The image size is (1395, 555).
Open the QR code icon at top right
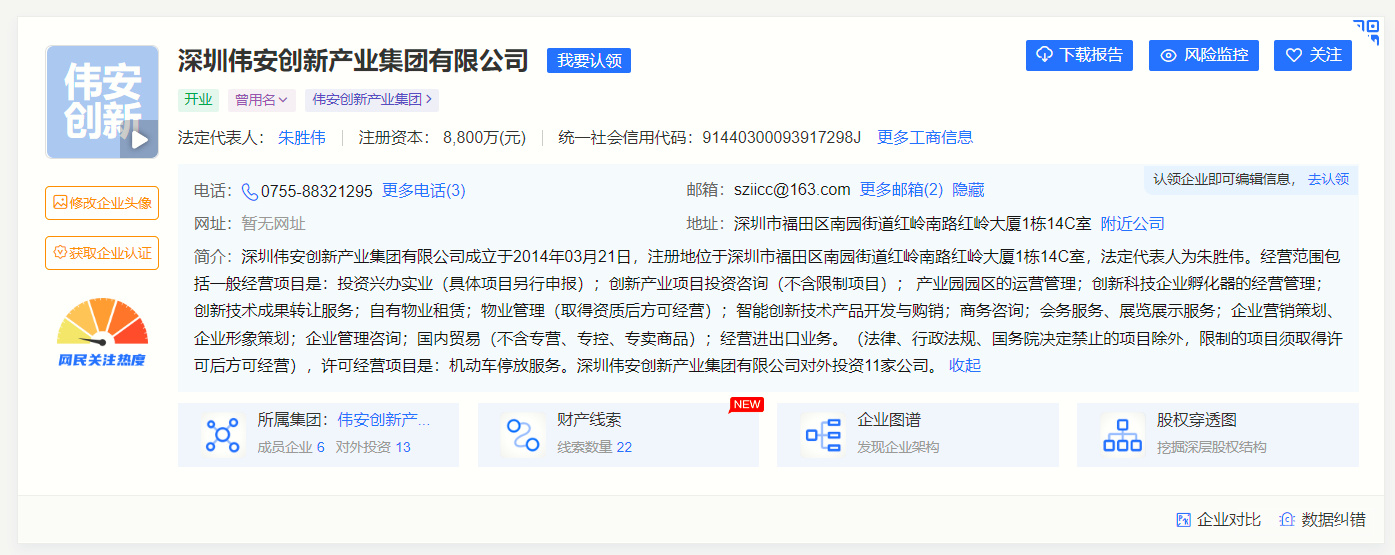(1366, 32)
